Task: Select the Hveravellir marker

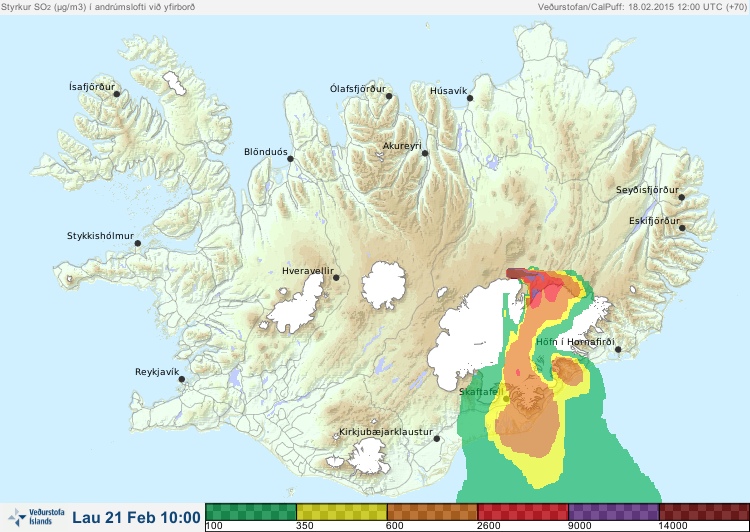Action: pyautogui.click(x=336, y=277)
